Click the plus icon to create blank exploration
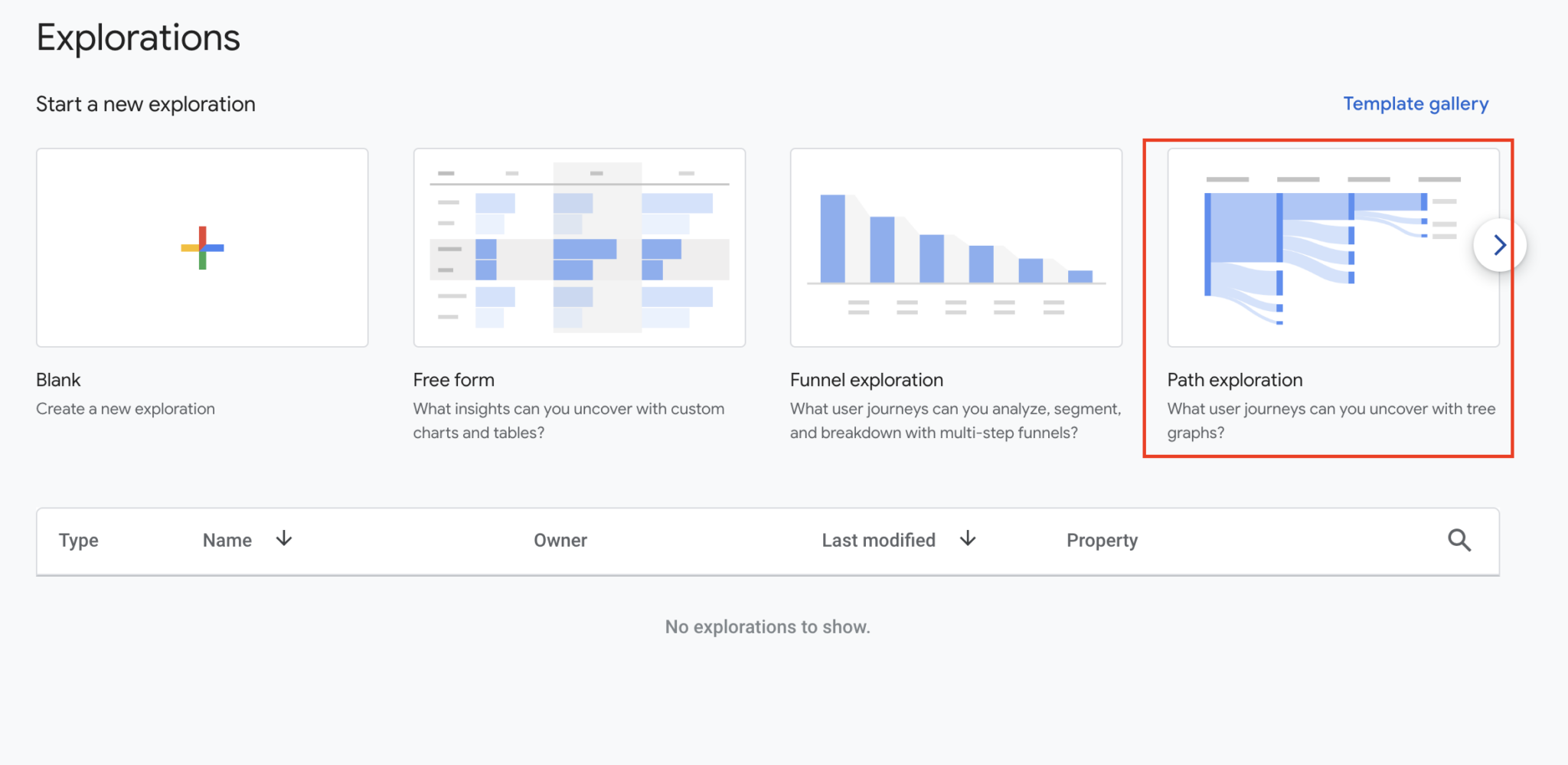 click(201, 247)
